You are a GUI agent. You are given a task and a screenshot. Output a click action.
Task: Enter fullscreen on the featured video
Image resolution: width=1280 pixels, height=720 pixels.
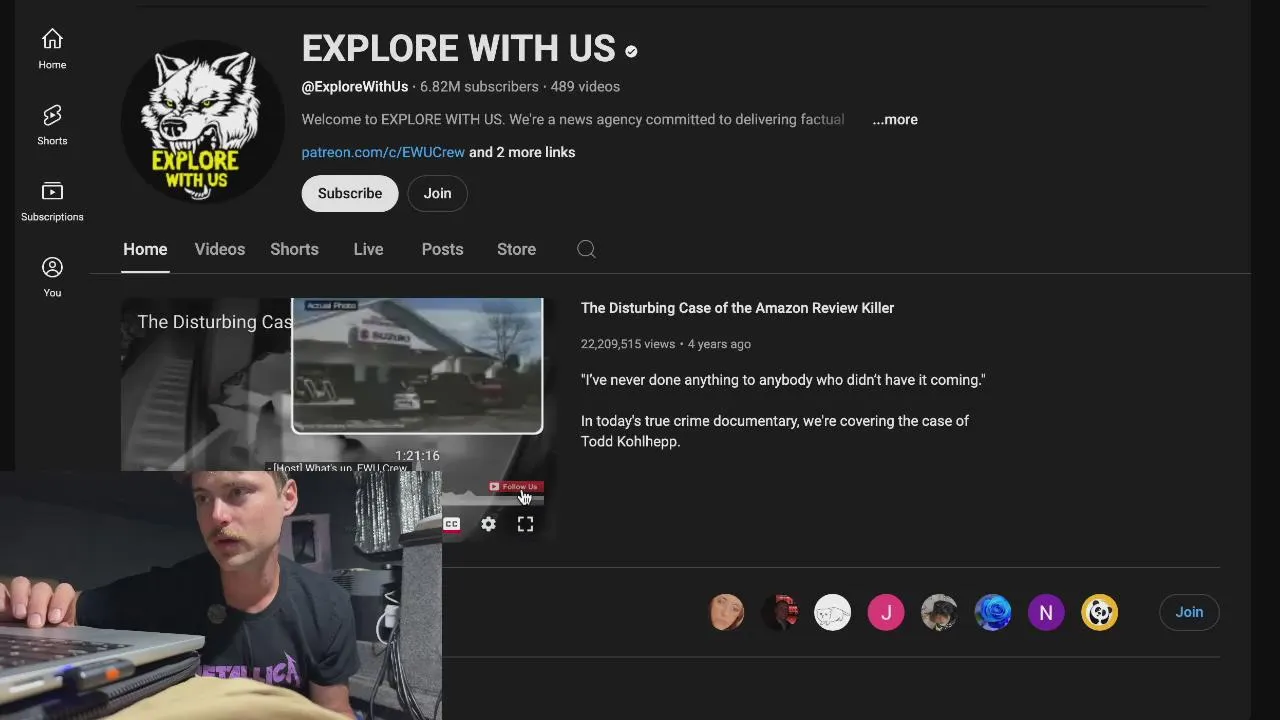coord(525,524)
